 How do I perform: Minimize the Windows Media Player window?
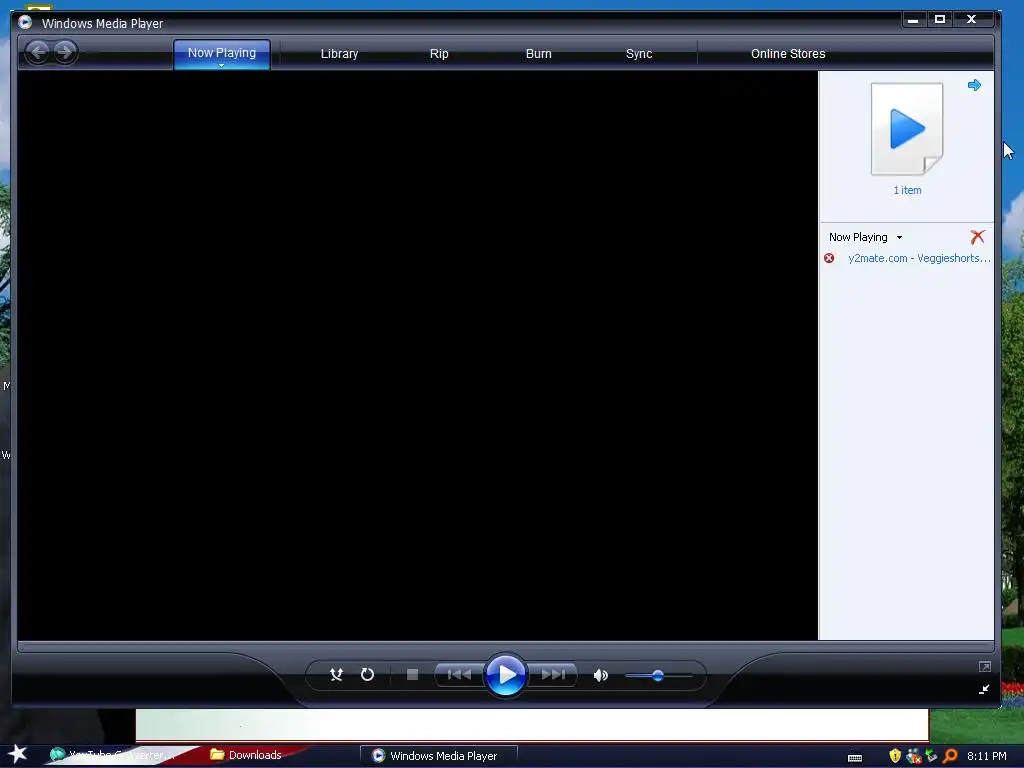coord(913,20)
